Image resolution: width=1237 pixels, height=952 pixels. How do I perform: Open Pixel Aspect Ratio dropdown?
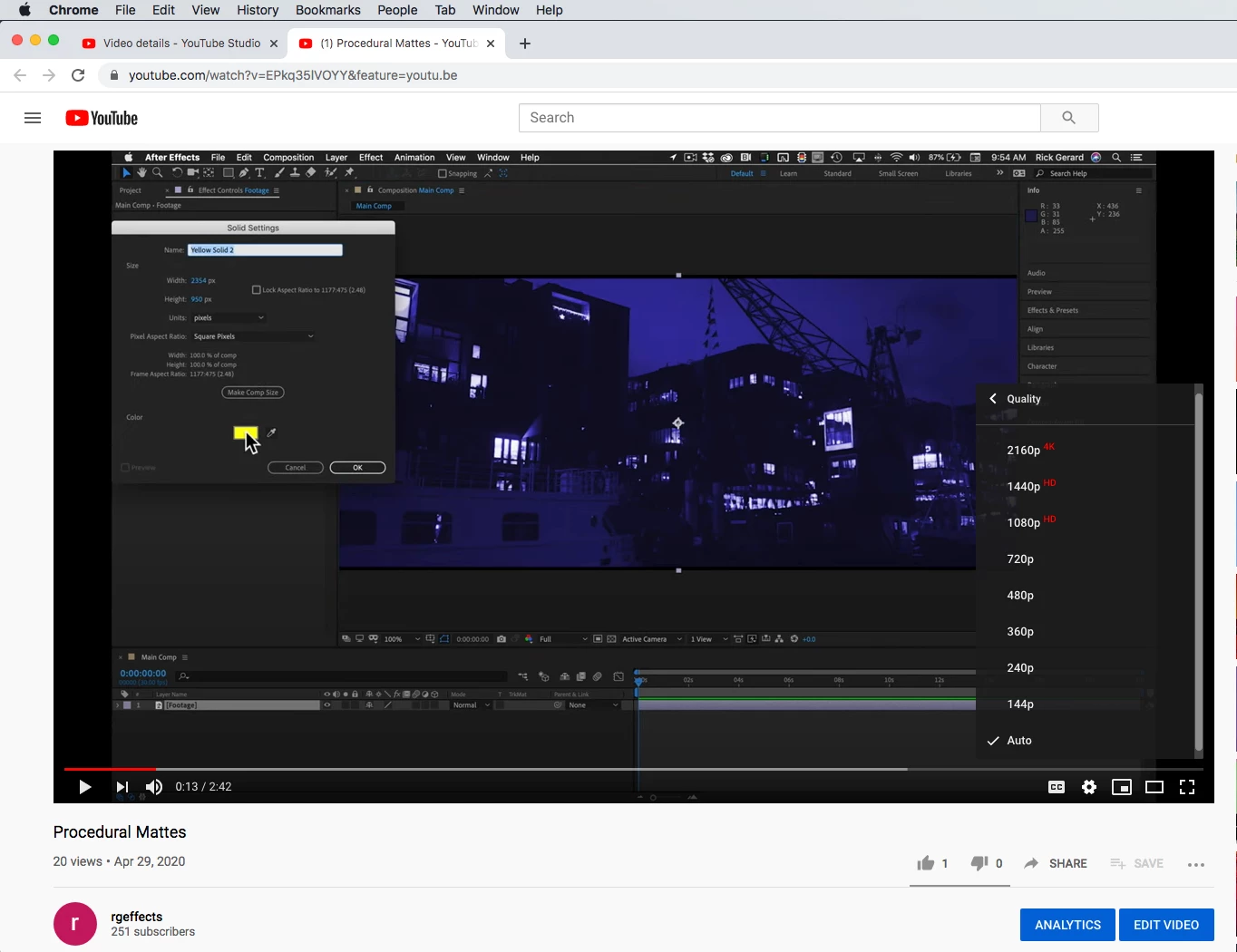pyautogui.click(x=253, y=336)
